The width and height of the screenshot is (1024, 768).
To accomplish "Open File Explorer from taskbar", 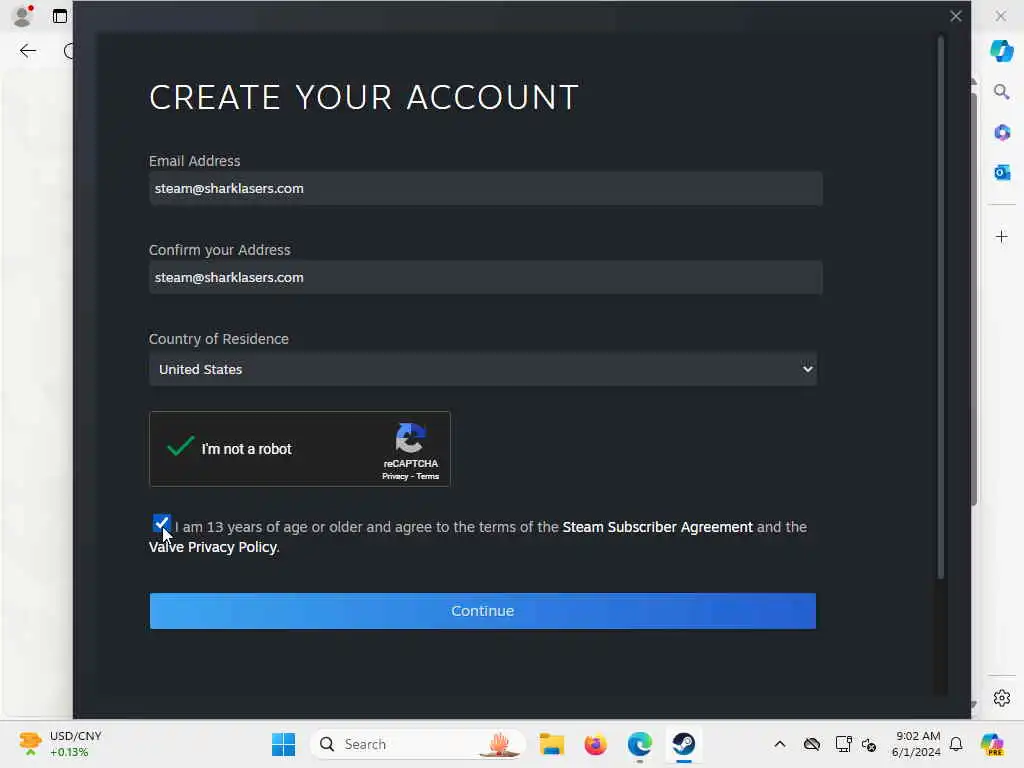I will [552, 744].
